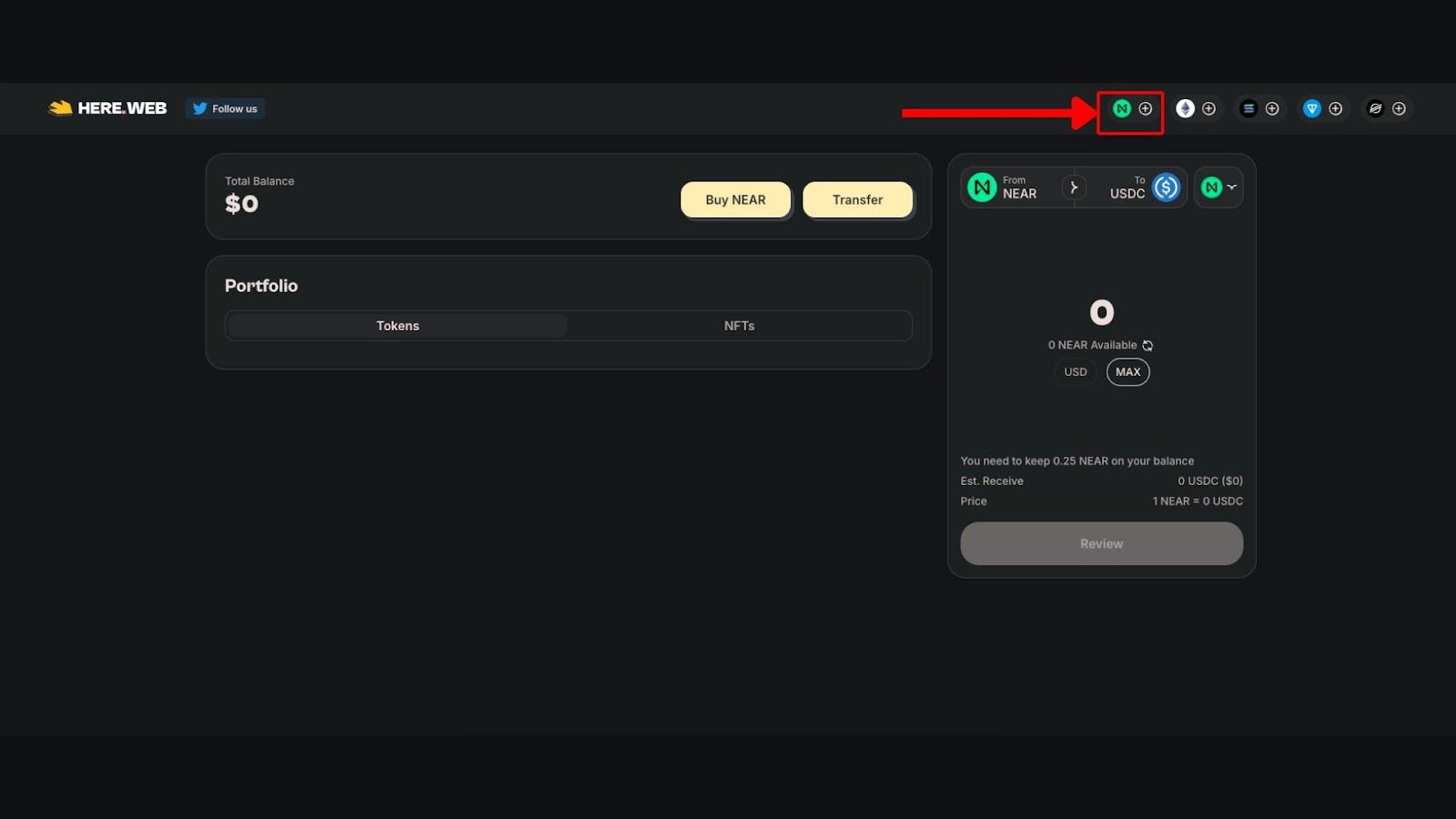Click the '0 USDC ($0)' value
The image size is (1456, 819).
(1210, 481)
